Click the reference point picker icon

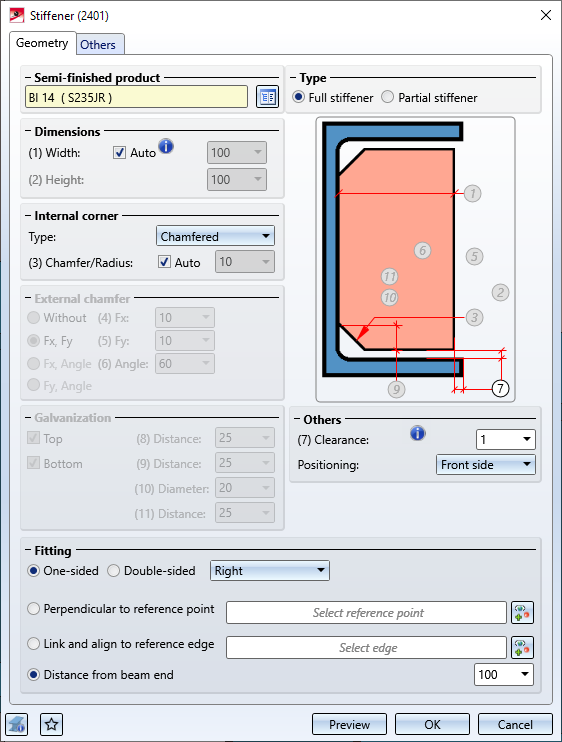coord(523,613)
